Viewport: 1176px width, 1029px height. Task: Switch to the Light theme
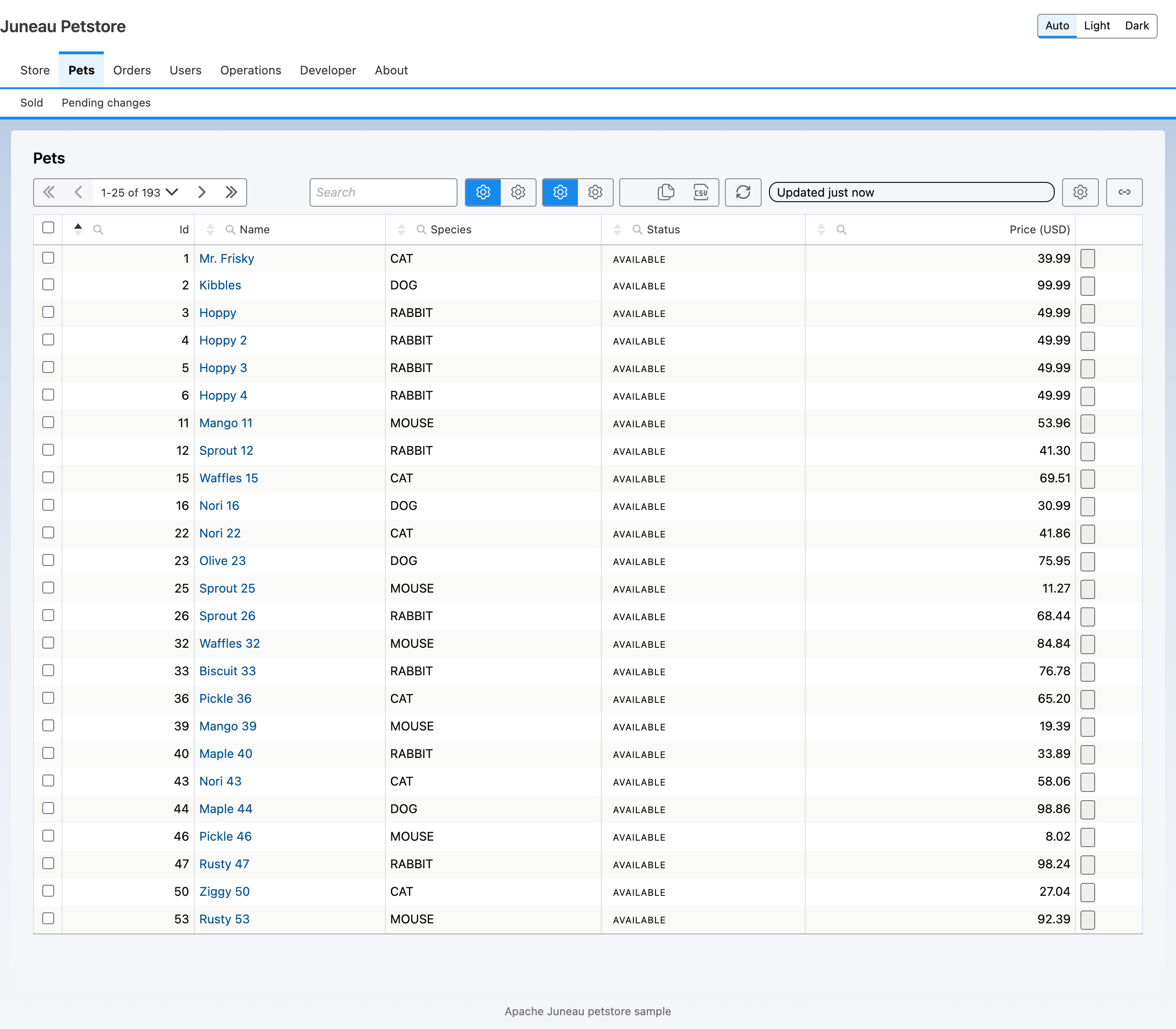(1097, 26)
